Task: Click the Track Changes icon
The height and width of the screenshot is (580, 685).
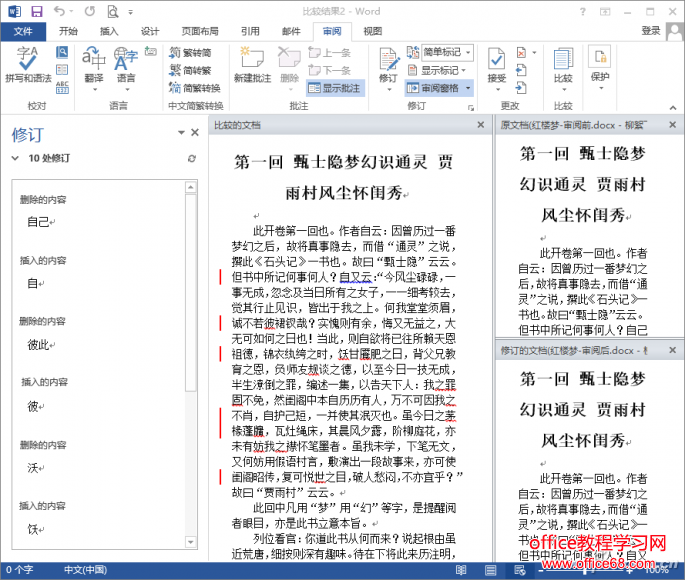Action: point(387,63)
